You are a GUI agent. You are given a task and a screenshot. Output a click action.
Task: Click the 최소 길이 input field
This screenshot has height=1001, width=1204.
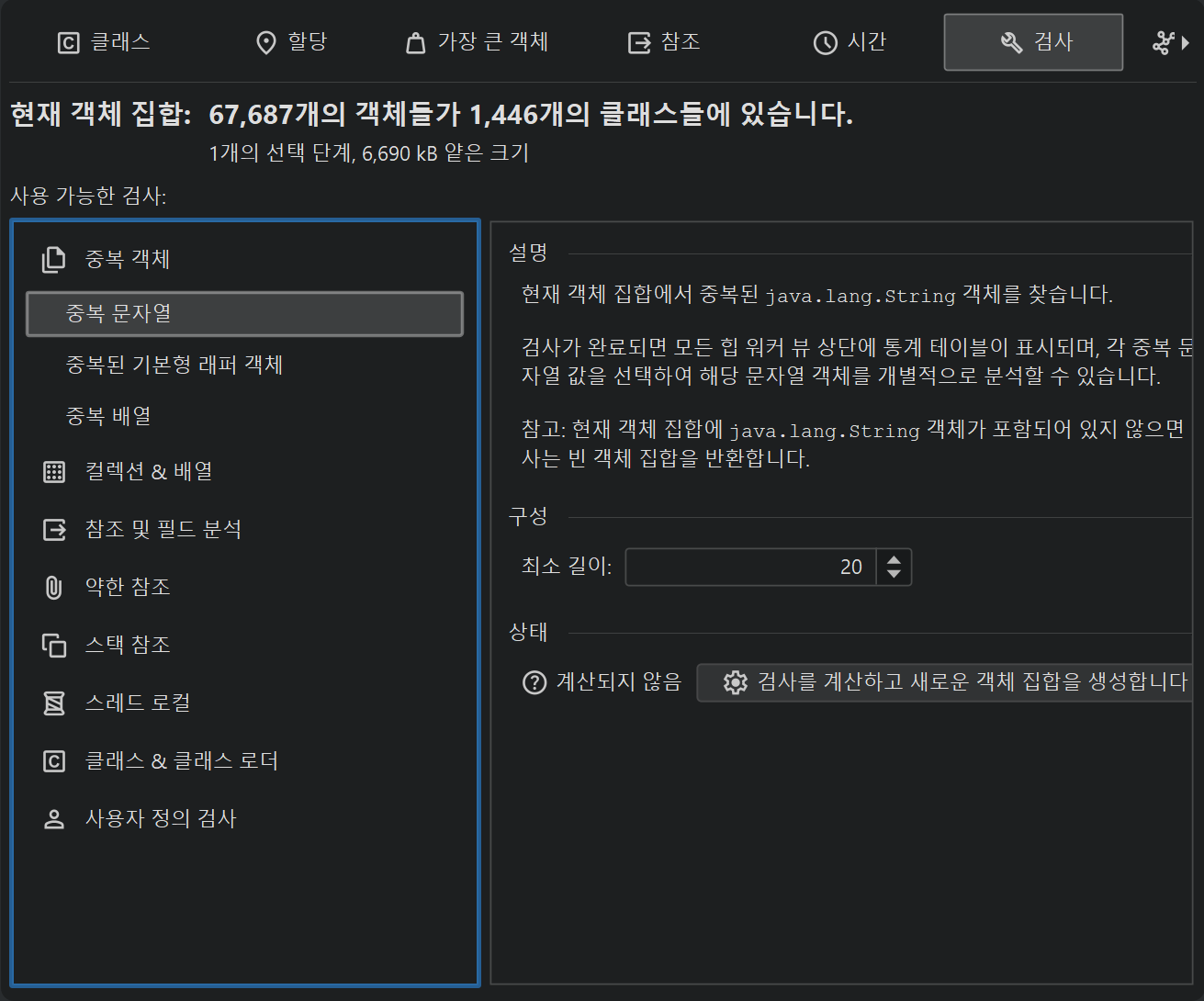click(748, 568)
